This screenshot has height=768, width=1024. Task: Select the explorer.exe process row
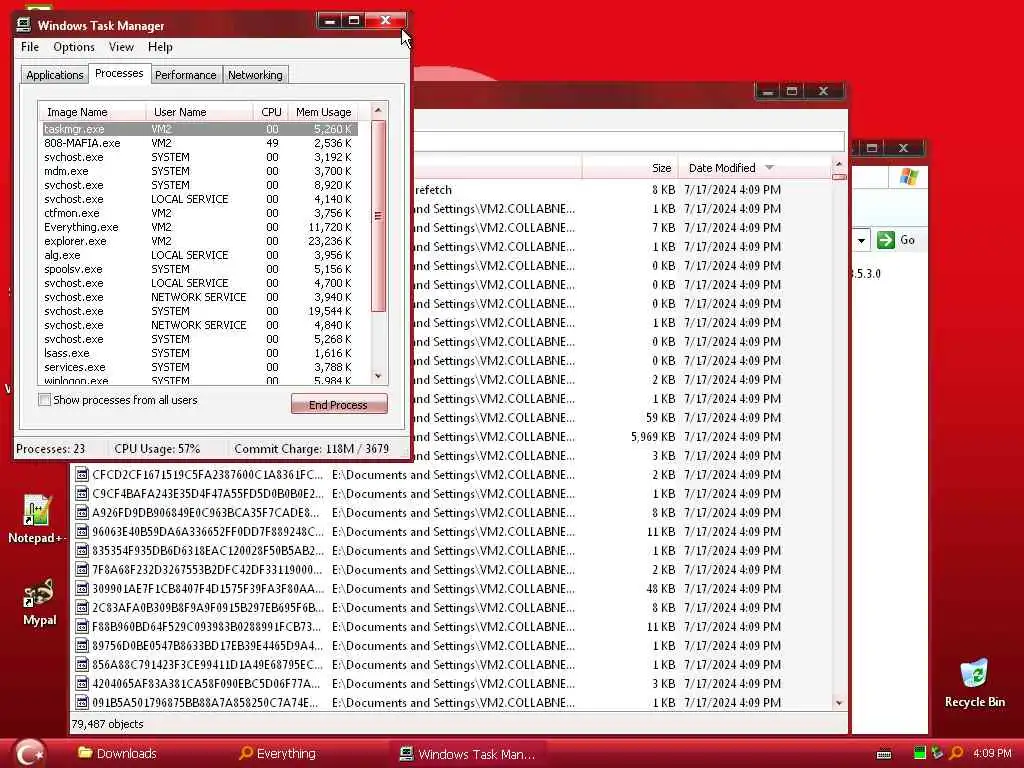click(x=200, y=241)
